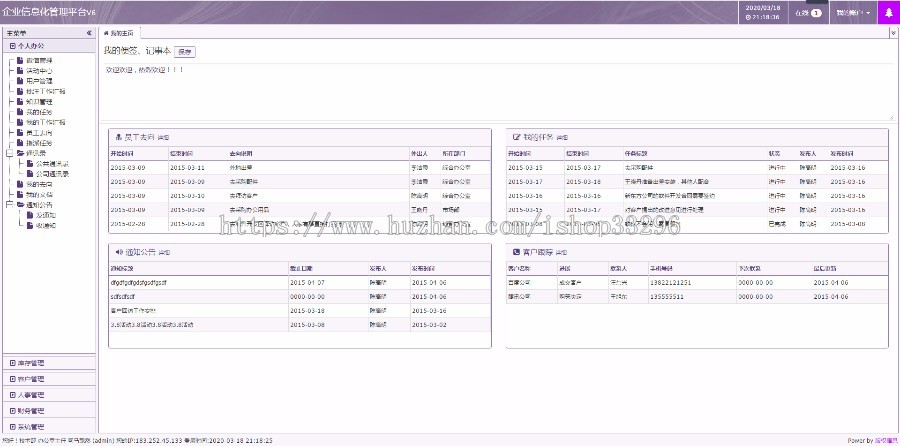Screen dimensions: 900x446
Task: Open the 我的账户 dropdown in header
Action: [853, 13]
